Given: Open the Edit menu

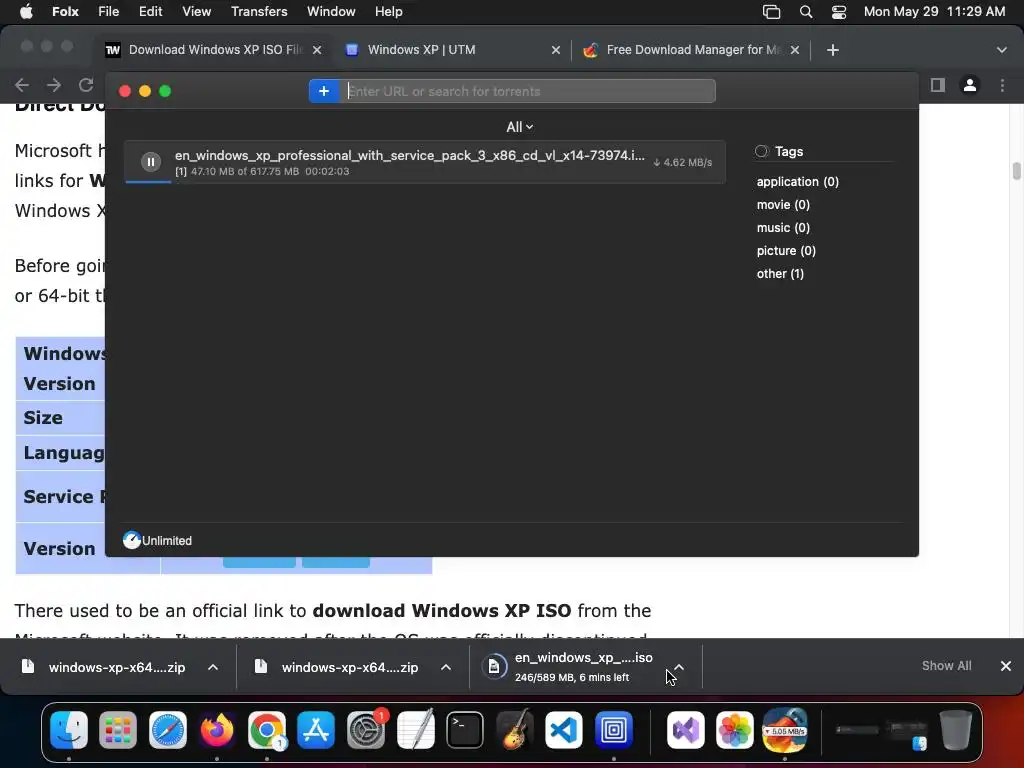Looking at the screenshot, I should point(150,11).
